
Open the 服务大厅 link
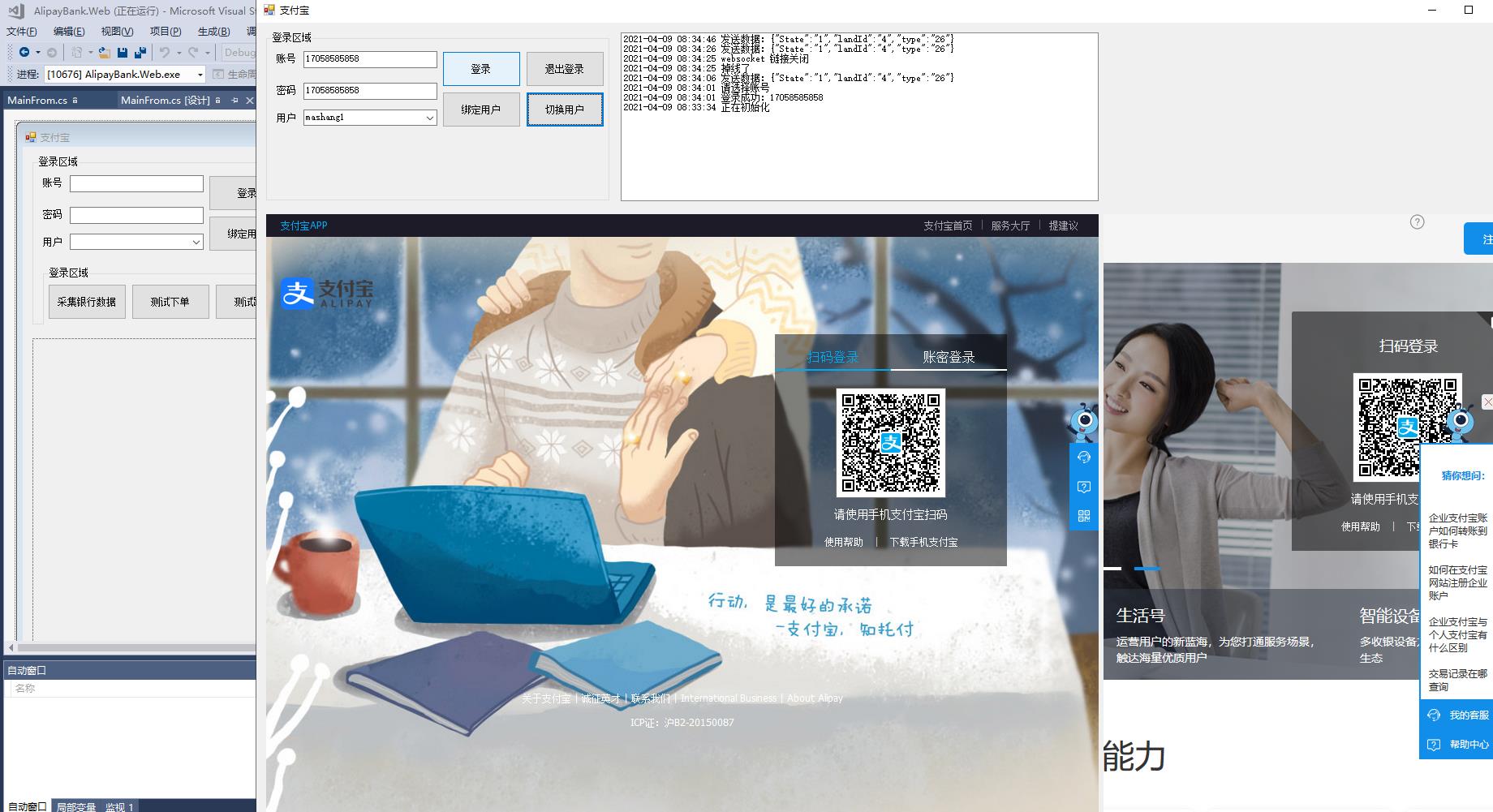[x=1010, y=226]
